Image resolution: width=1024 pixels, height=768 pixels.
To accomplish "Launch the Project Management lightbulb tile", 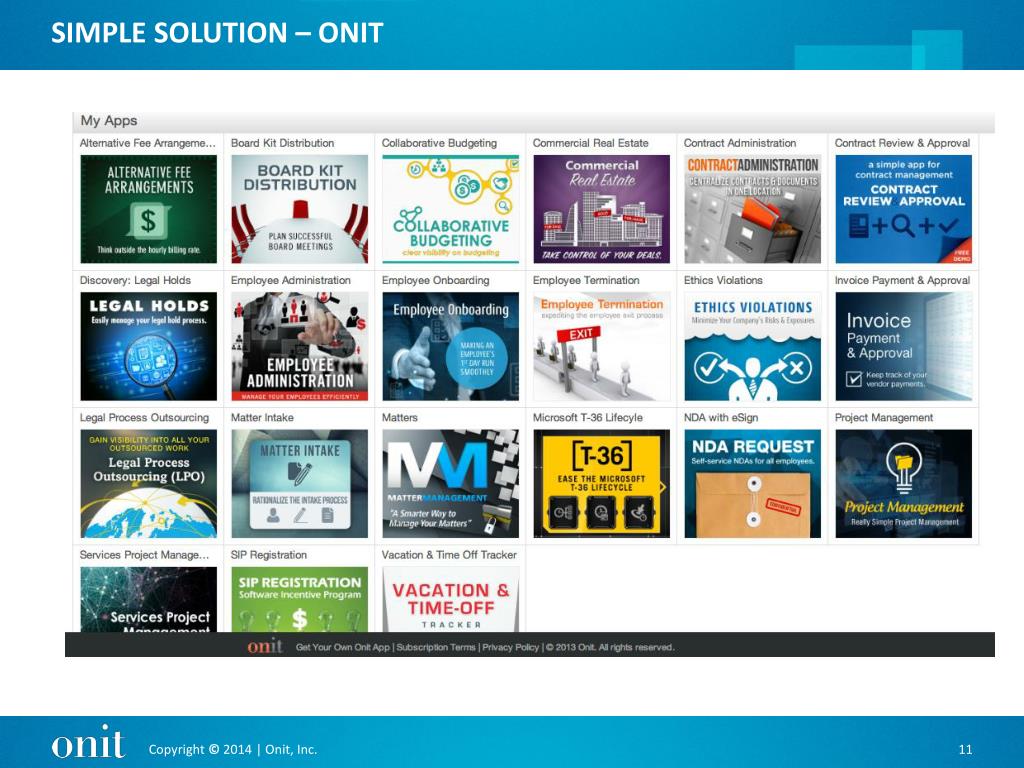I will coord(904,483).
